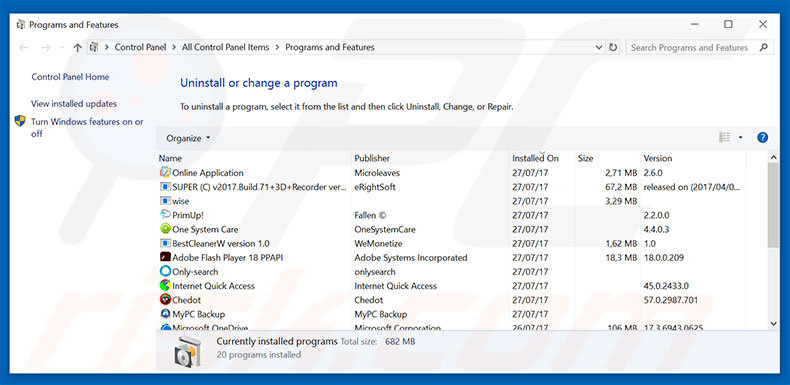Viewport: 790px width, 385px height.
Task: Click the version 57.0.2987.701 cell
Action: click(x=671, y=299)
